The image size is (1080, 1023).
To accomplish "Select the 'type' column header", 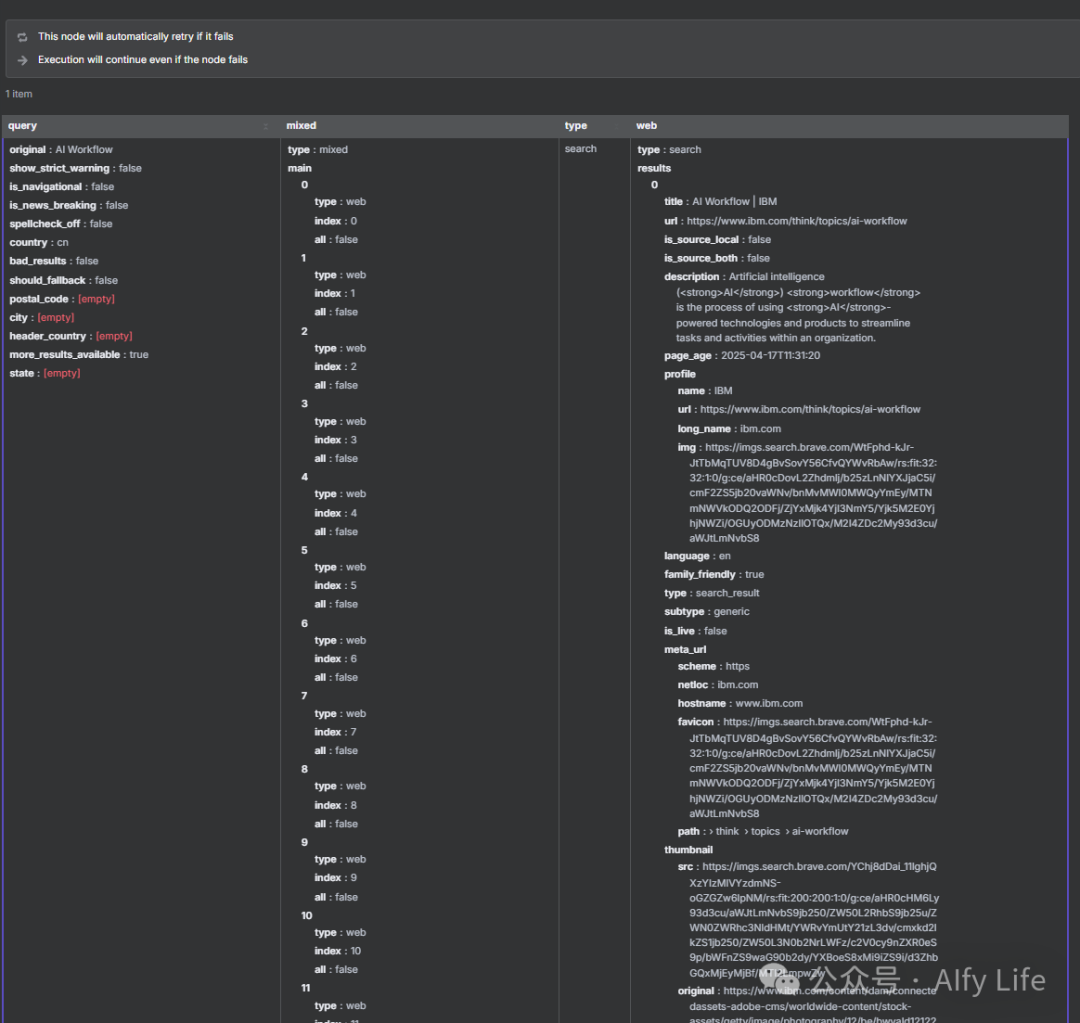I will tap(576, 125).
